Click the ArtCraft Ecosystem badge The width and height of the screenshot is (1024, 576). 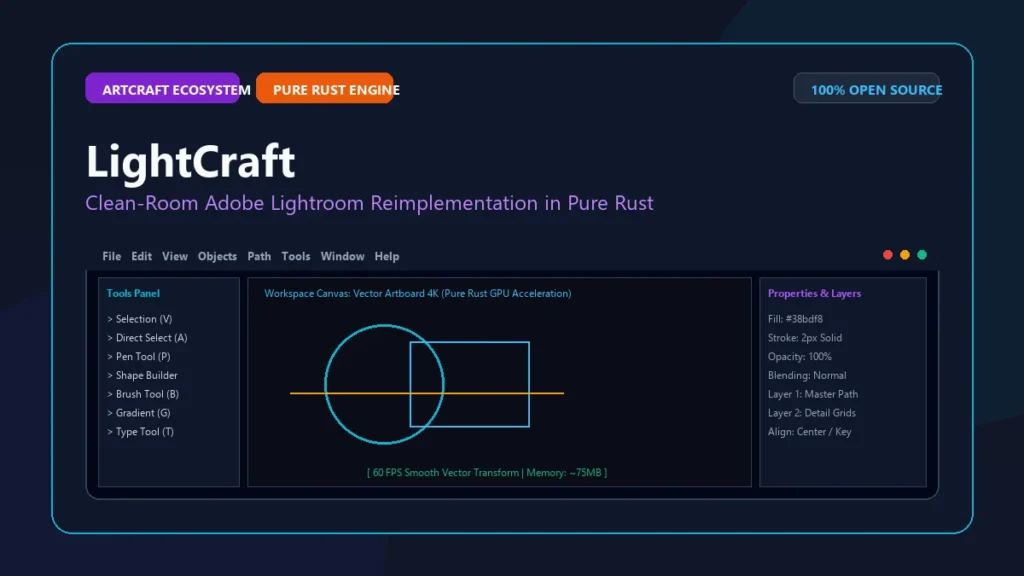[x=163, y=88]
